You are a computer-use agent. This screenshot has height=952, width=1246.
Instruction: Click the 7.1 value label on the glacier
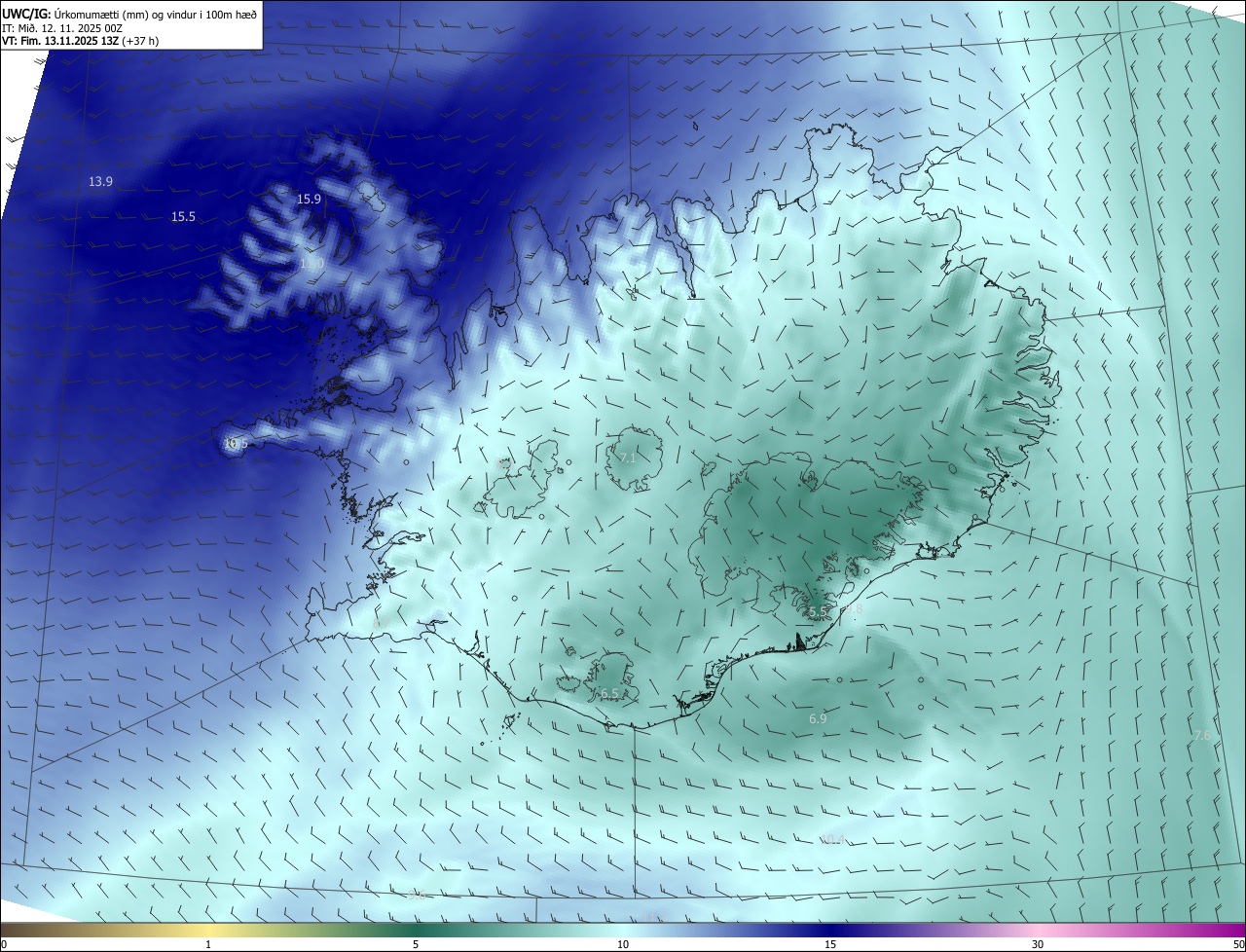627,458
